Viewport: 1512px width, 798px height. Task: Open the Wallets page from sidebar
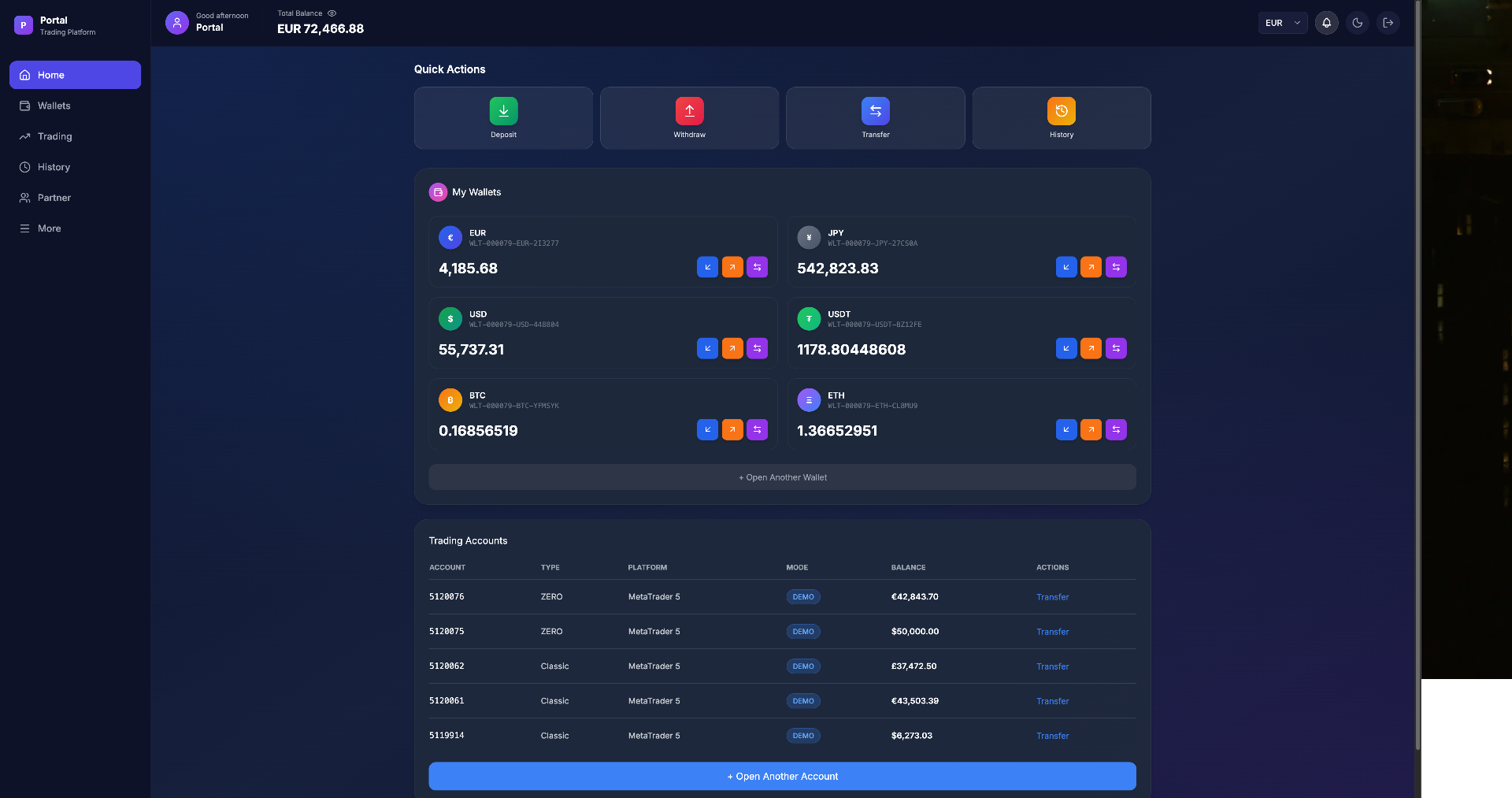(54, 106)
